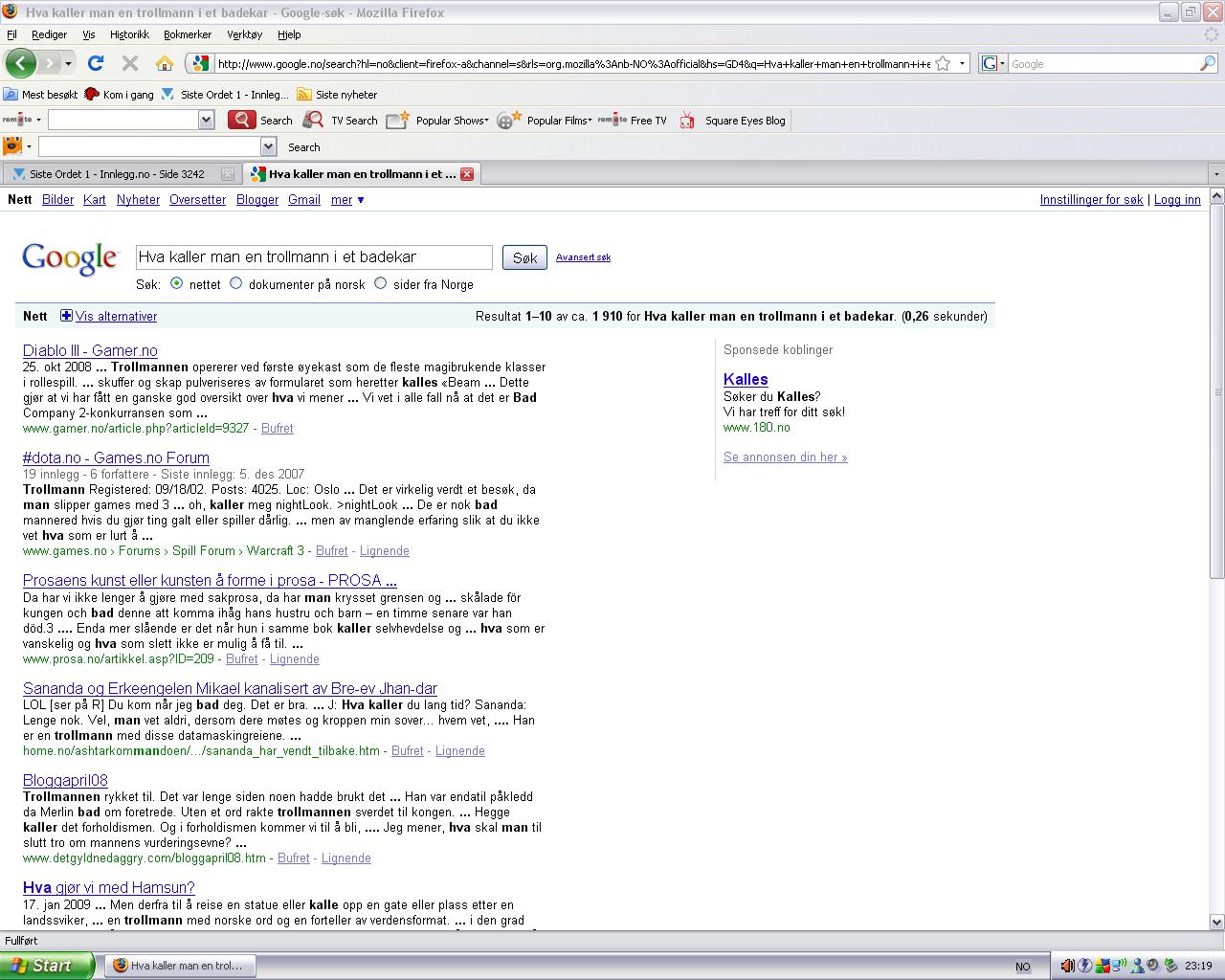Open Avansert søk link
This screenshot has width=1225, height=980.
[x=583, y=256]
